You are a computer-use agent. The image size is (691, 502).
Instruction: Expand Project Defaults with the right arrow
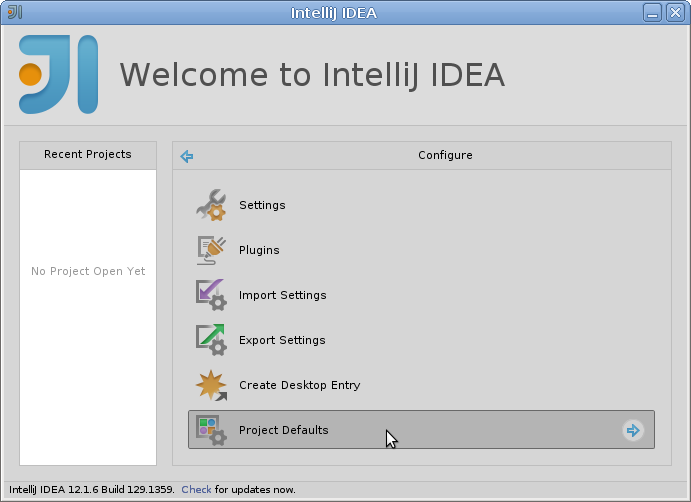633,430
